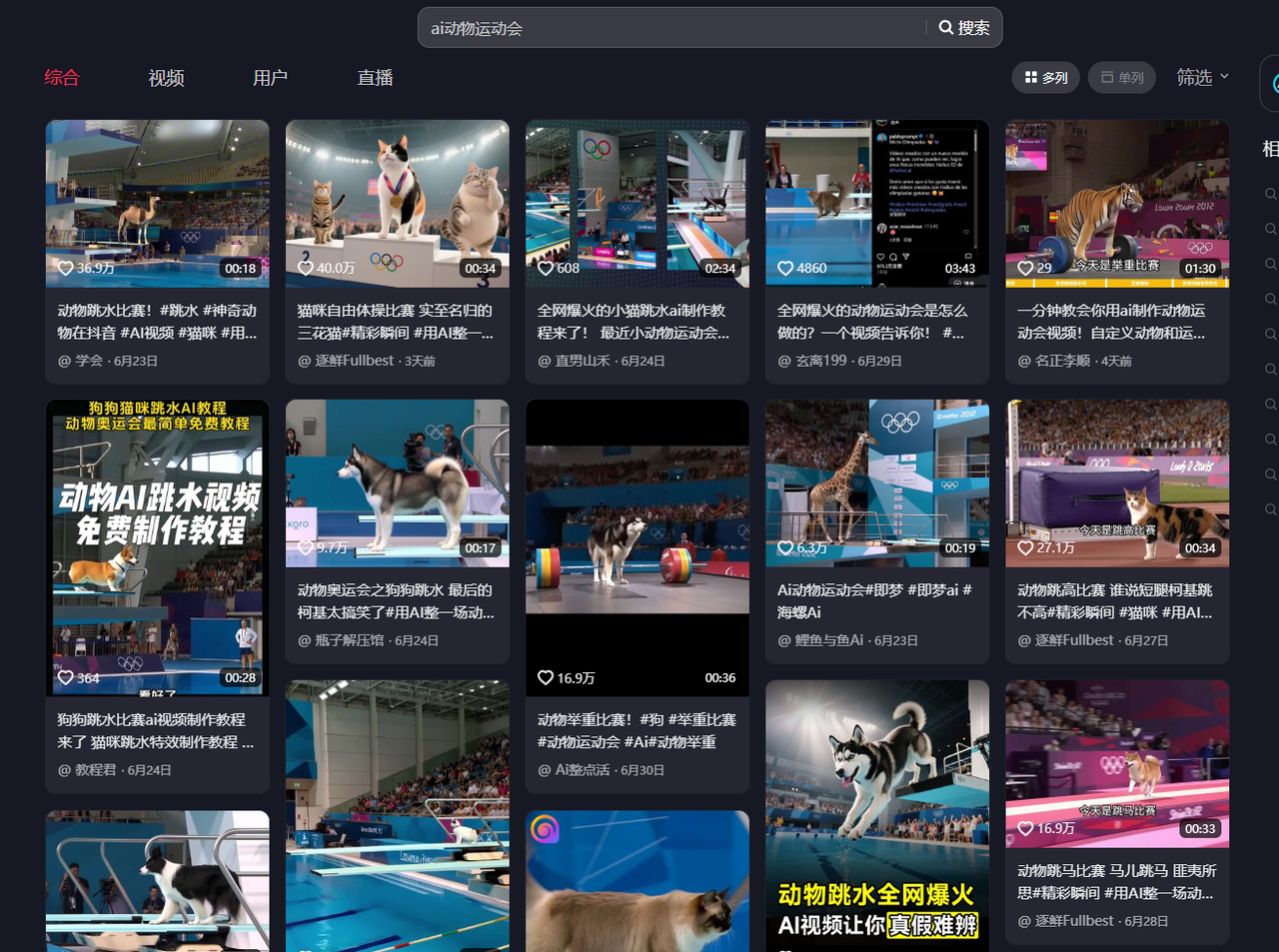The image size is (1279, 952).
Task: Switch to 多列 multi-column layout
Action: (1045, 77)
